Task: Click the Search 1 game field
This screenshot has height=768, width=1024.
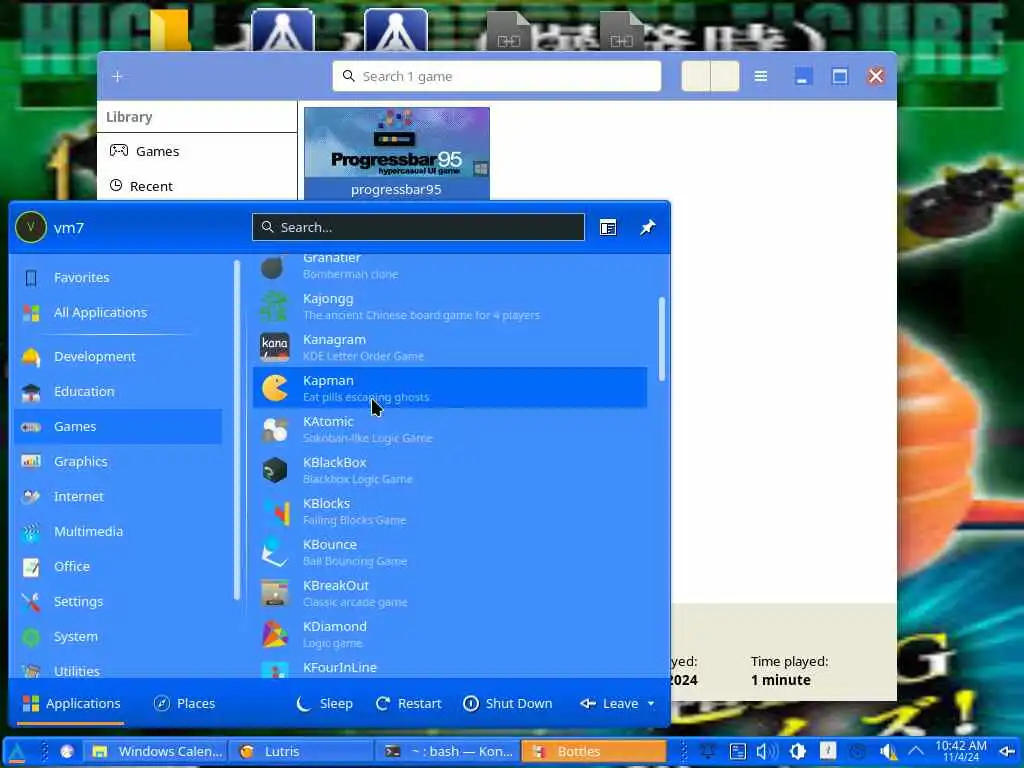Action: click(496, 76)
